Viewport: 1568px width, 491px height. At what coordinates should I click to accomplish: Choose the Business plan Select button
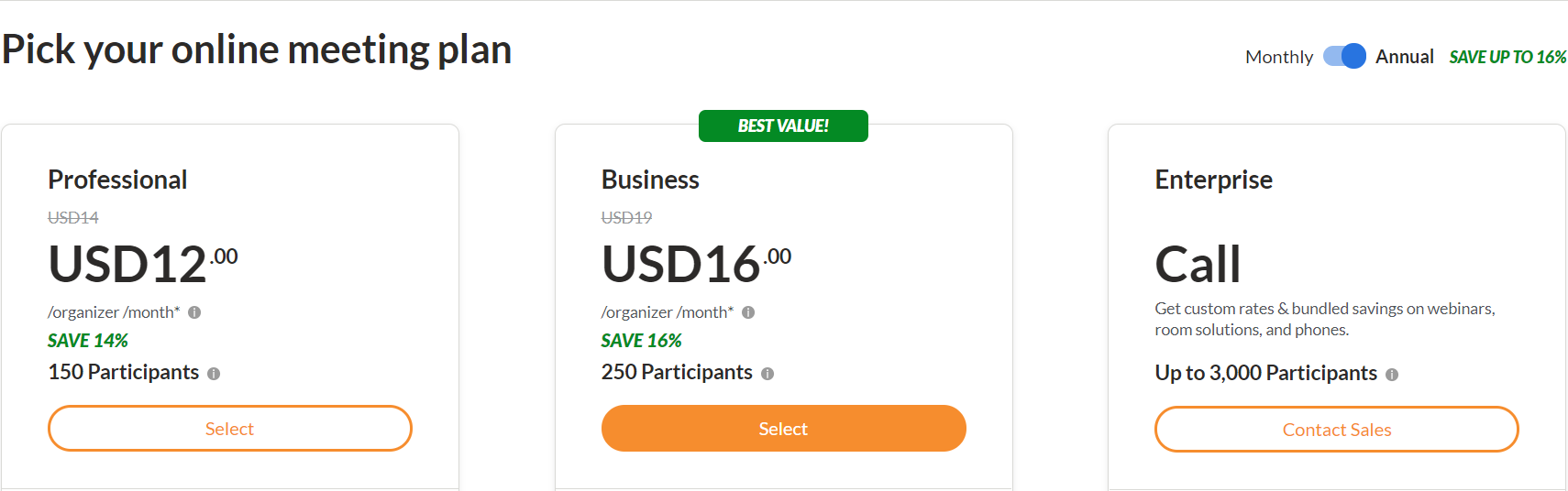click(x=783, y=429)
